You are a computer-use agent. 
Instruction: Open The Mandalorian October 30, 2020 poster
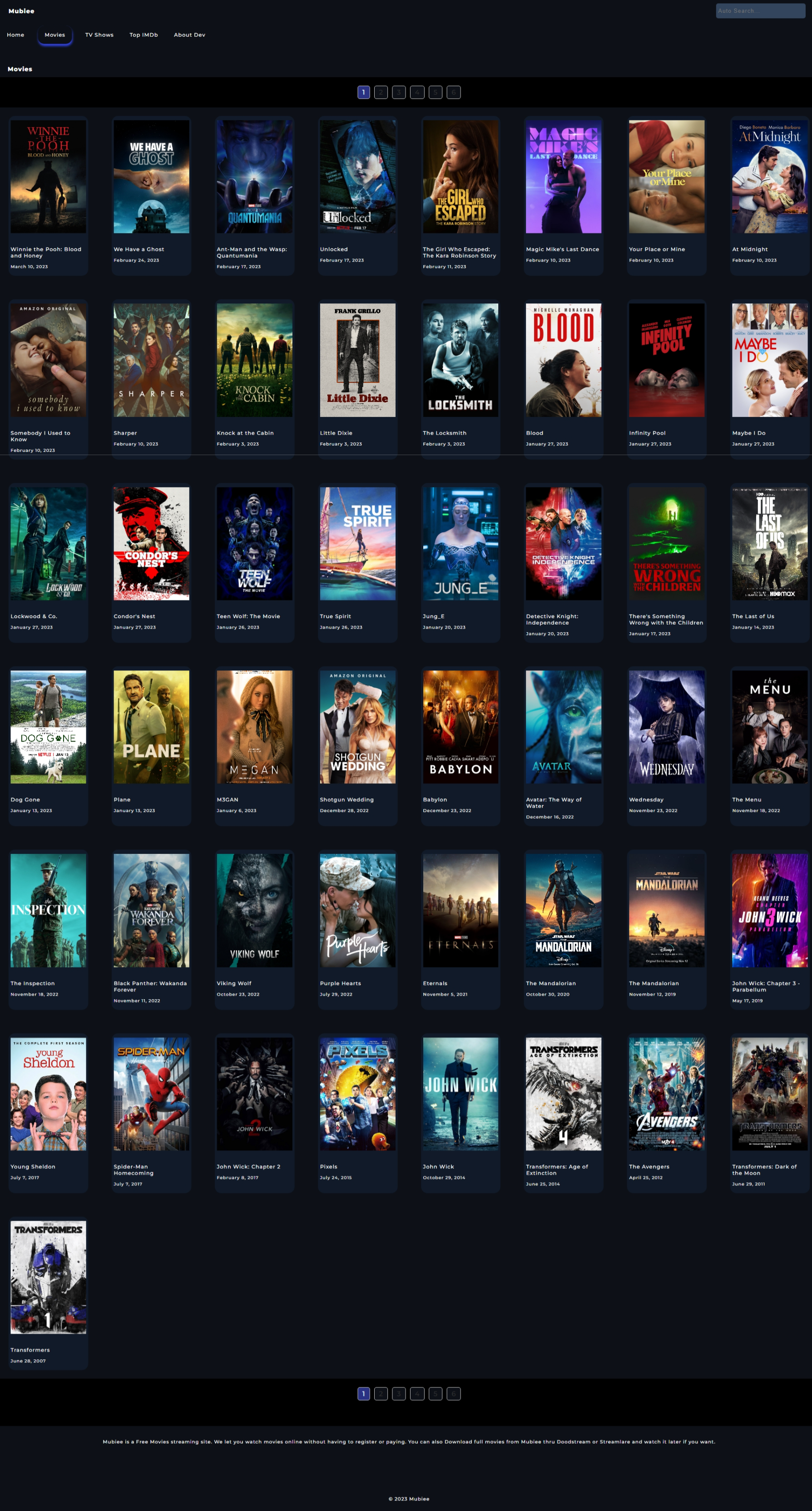pyautogui.click(x=564, y=910)
